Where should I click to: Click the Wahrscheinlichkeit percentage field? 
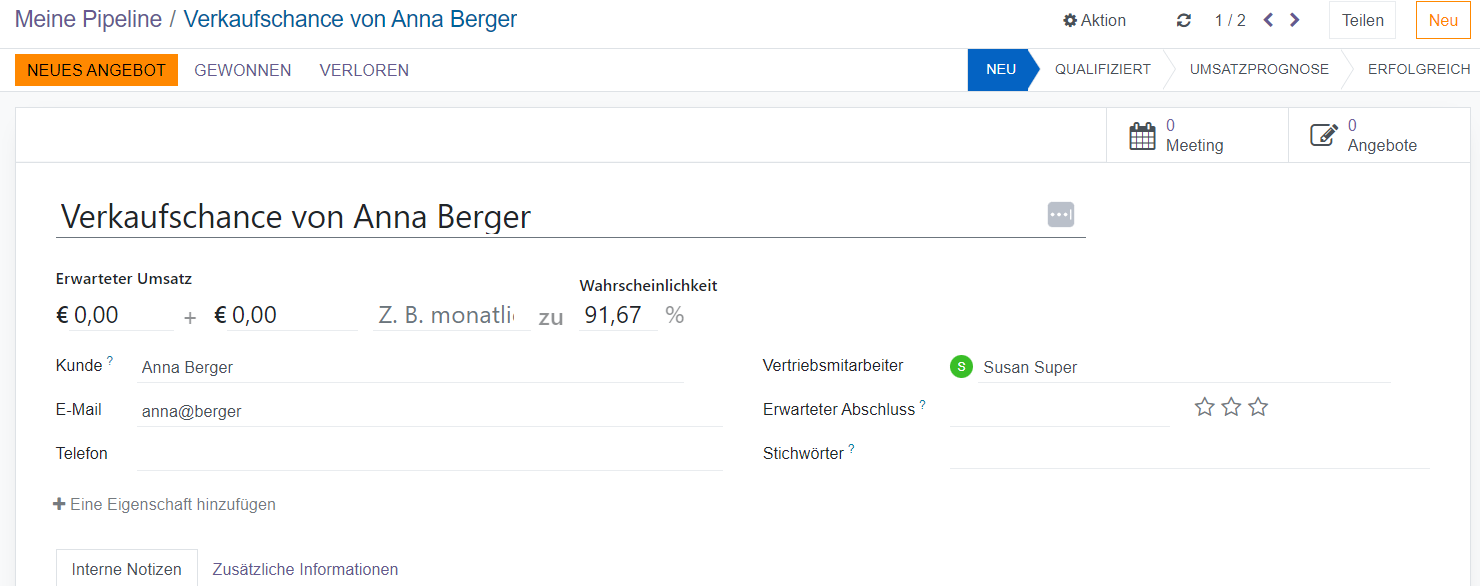[x=616, y=316]
